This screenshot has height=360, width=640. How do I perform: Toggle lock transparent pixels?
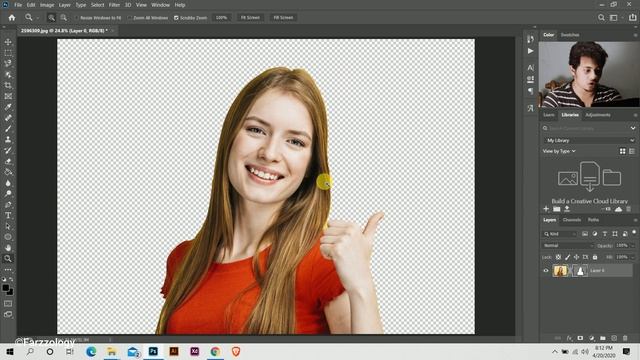pos(558,257)
